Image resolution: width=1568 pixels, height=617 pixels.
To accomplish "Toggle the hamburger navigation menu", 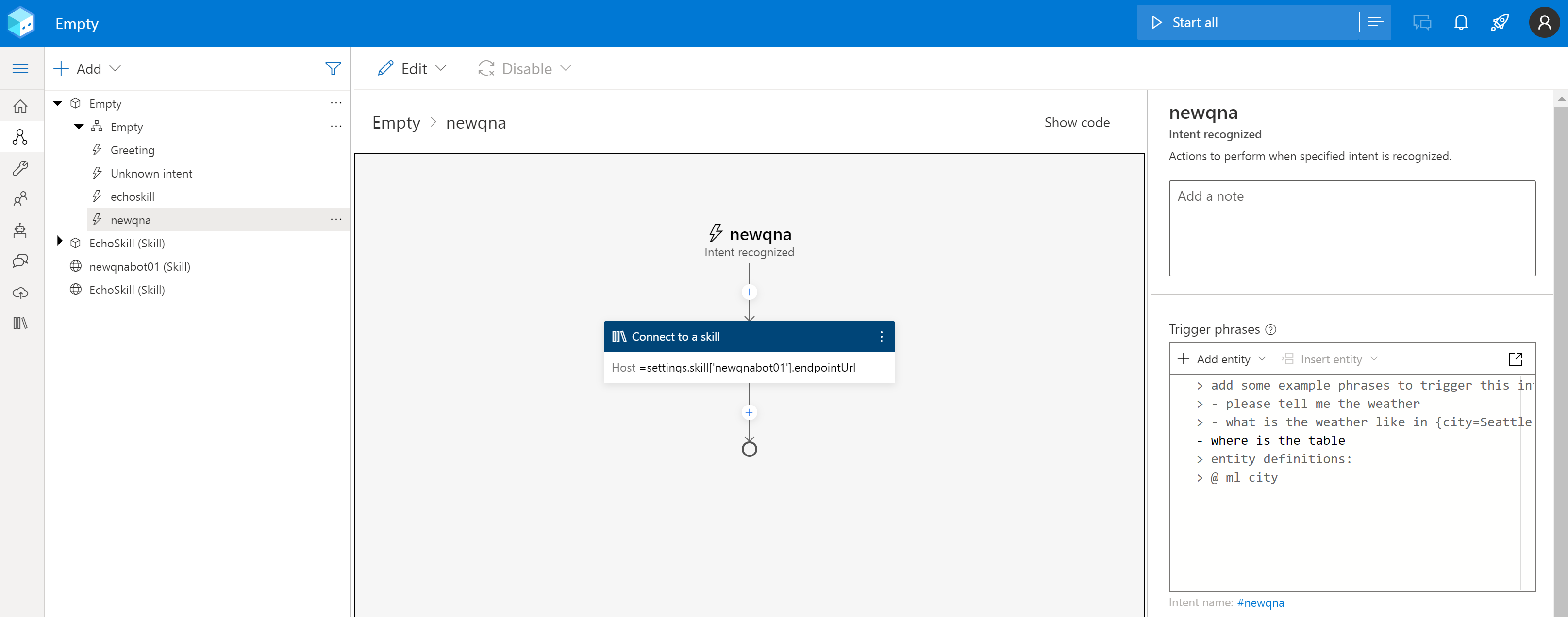I will [x=20, y=68].
